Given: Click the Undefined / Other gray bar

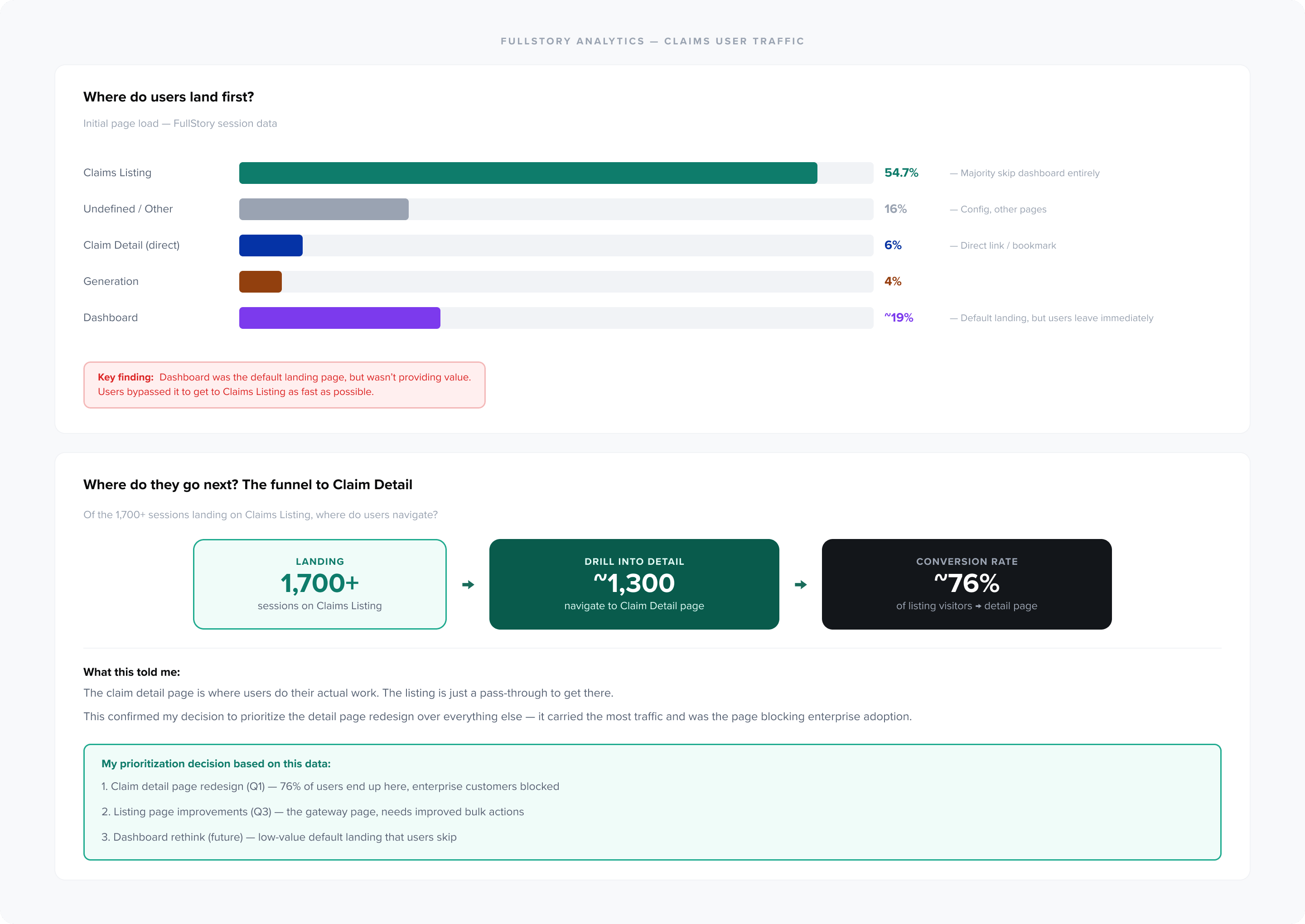Looking at the screenshot, I should (x=323, y=209).
